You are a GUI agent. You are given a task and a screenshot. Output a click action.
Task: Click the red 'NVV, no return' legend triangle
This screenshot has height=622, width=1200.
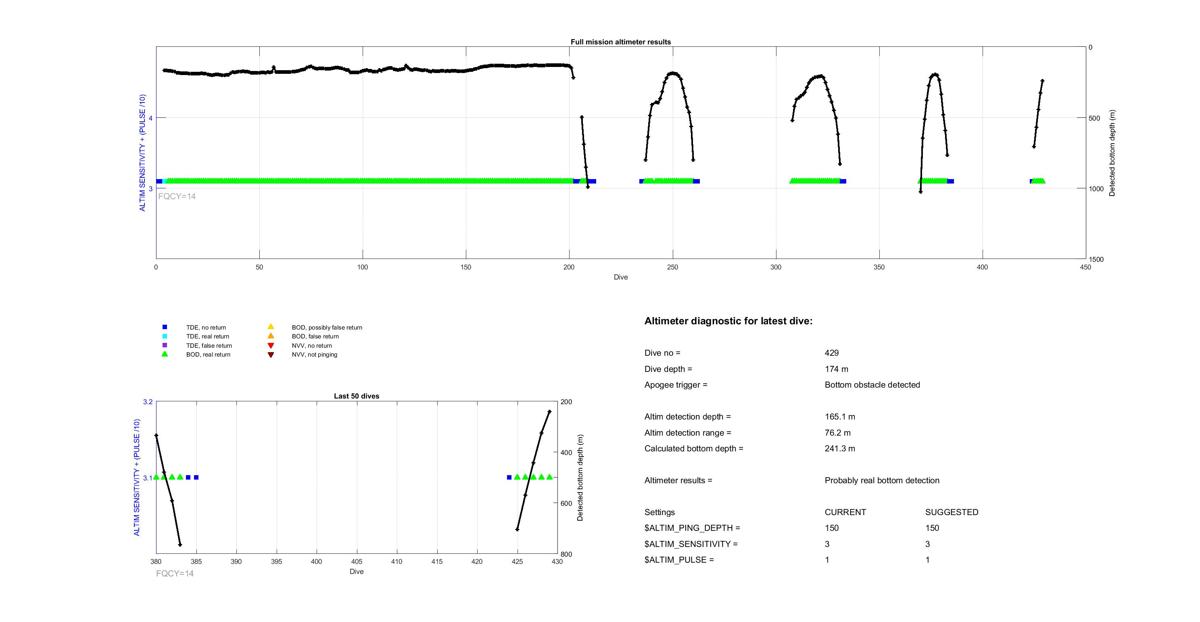pos(270,345)
